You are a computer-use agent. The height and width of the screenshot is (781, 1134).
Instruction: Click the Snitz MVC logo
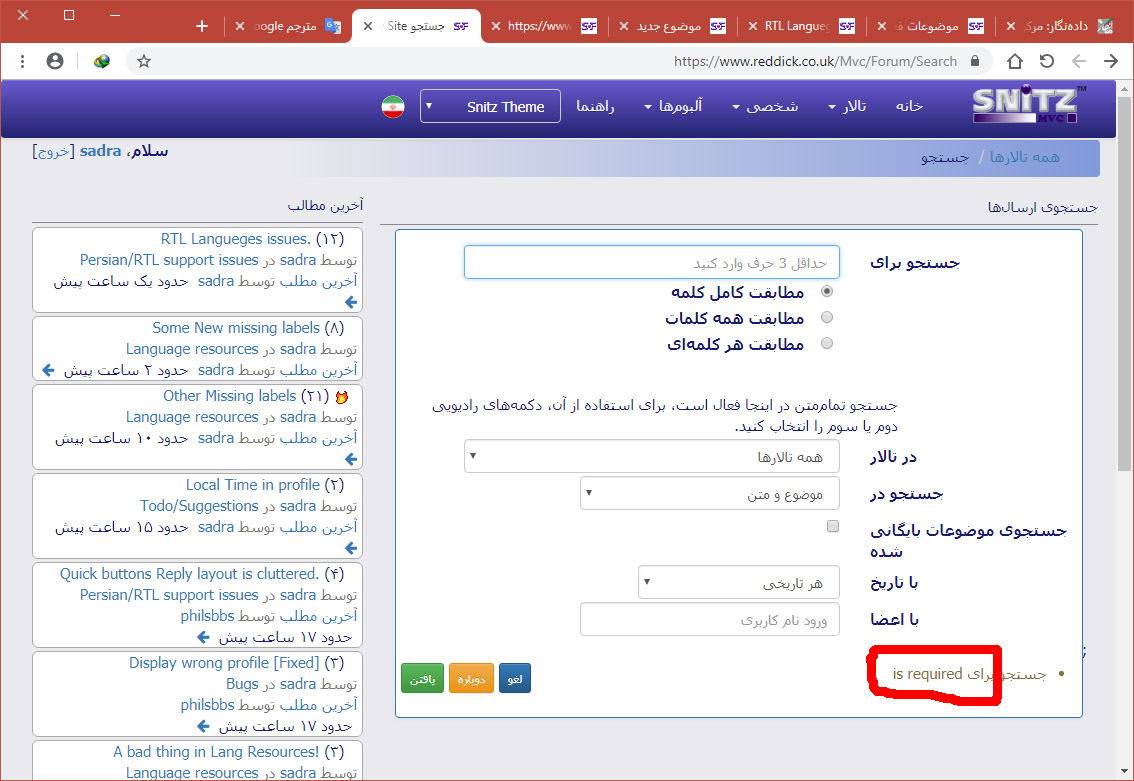click(1025, 105)
